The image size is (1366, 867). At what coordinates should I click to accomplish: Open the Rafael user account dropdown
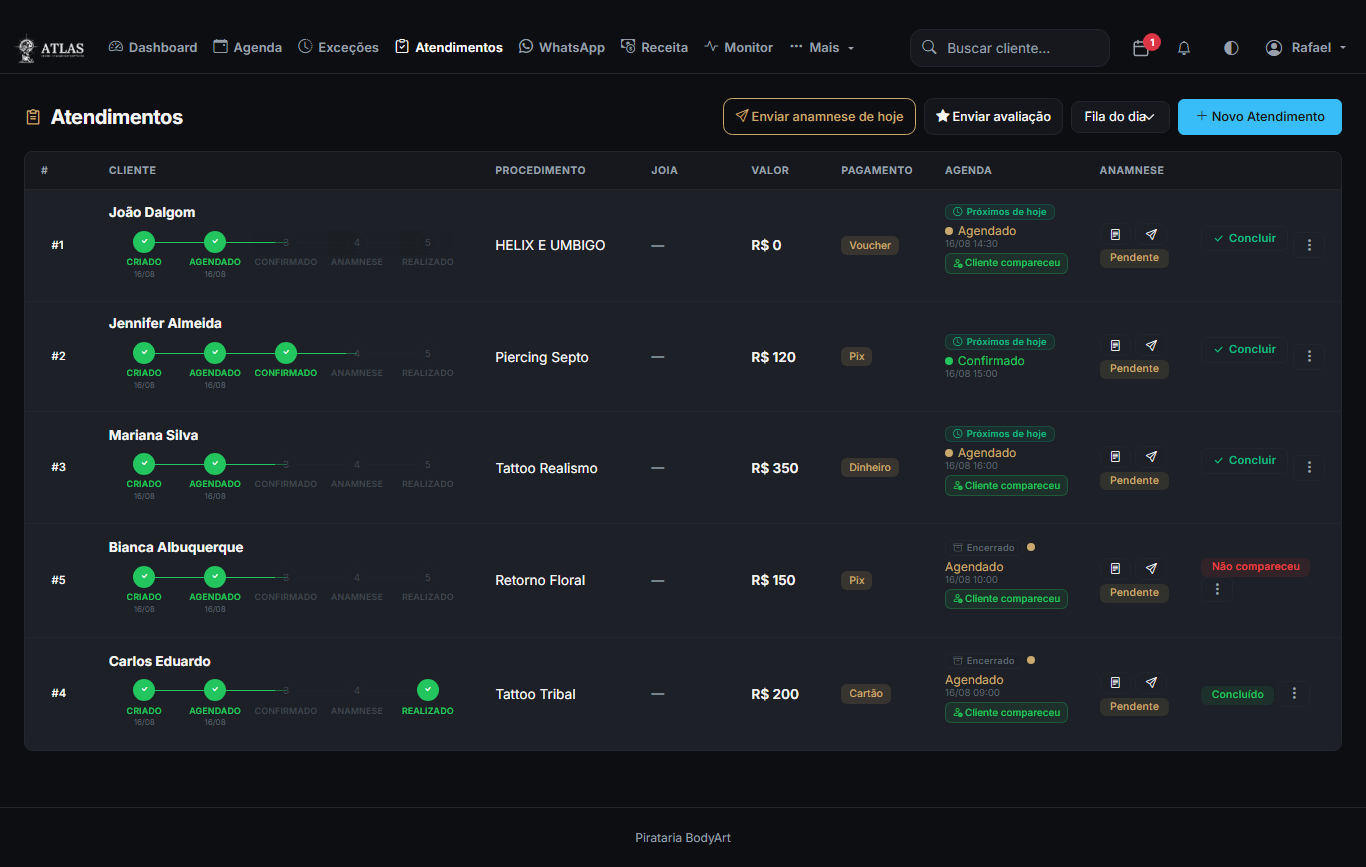[x=1306, y=48]
